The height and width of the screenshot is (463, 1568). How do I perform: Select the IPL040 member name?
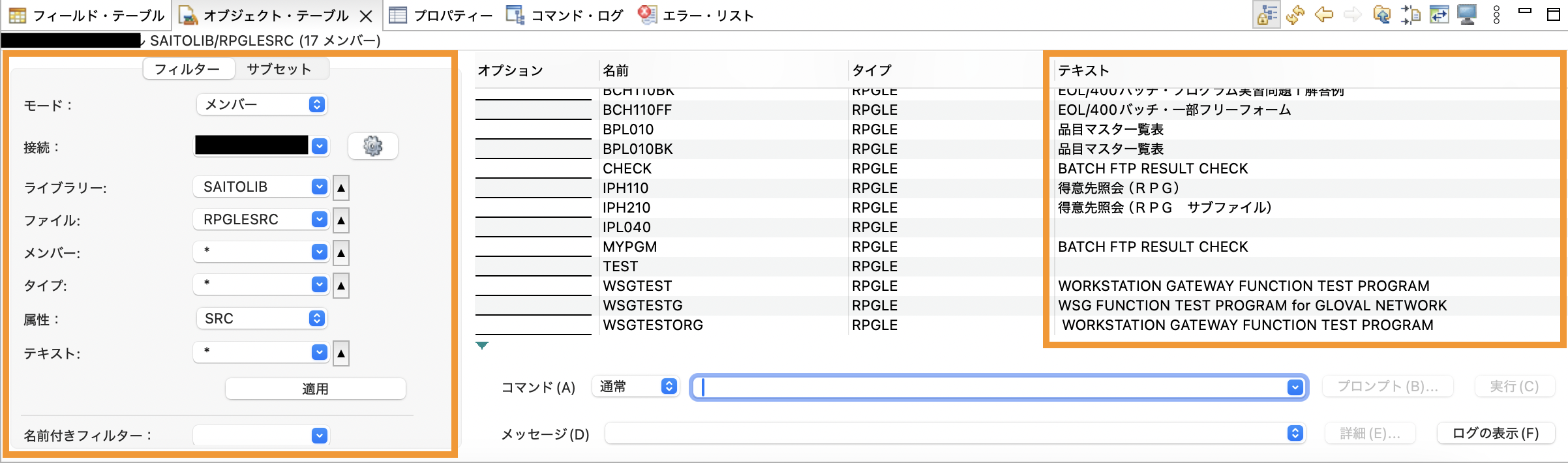627,228
